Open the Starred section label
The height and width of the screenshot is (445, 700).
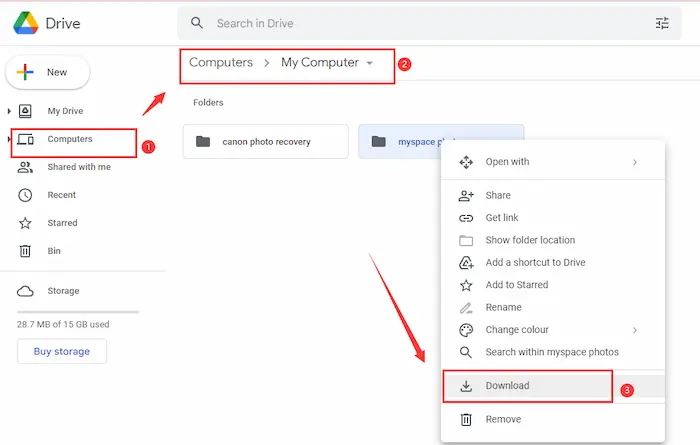click(62, 223)
